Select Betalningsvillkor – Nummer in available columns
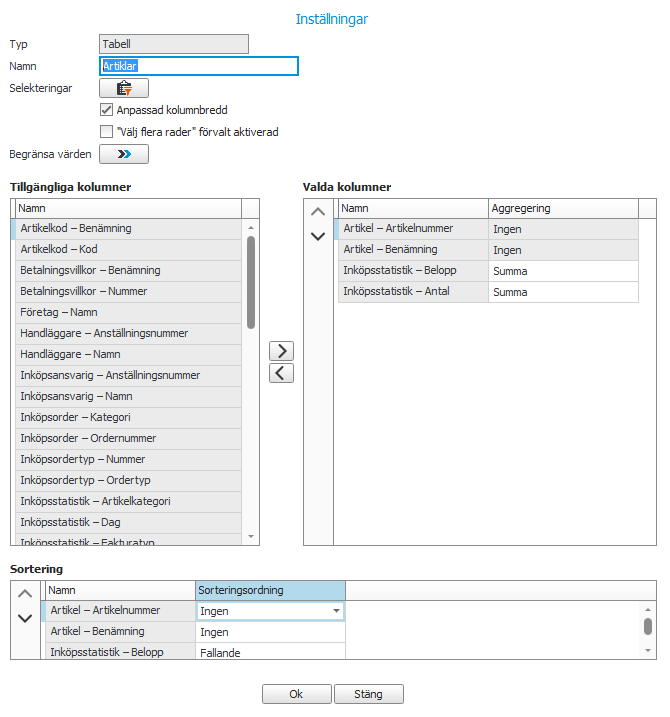Screen dimensions: 670x717 [x=127, y=292]
